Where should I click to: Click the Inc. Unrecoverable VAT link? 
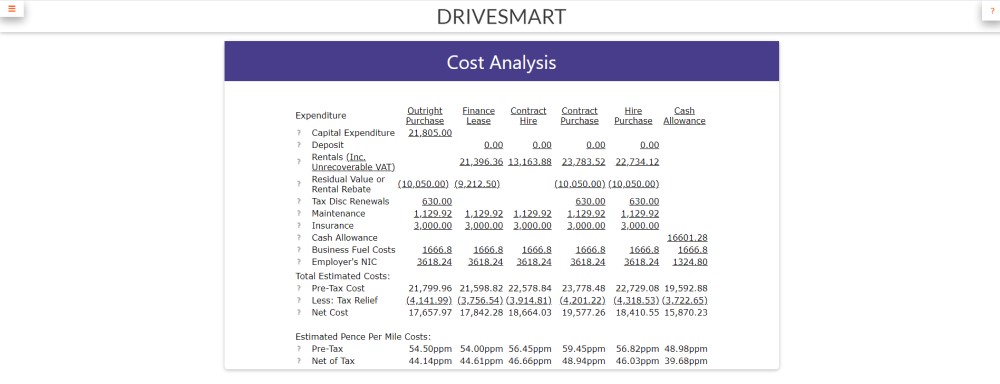pos(353,162)
